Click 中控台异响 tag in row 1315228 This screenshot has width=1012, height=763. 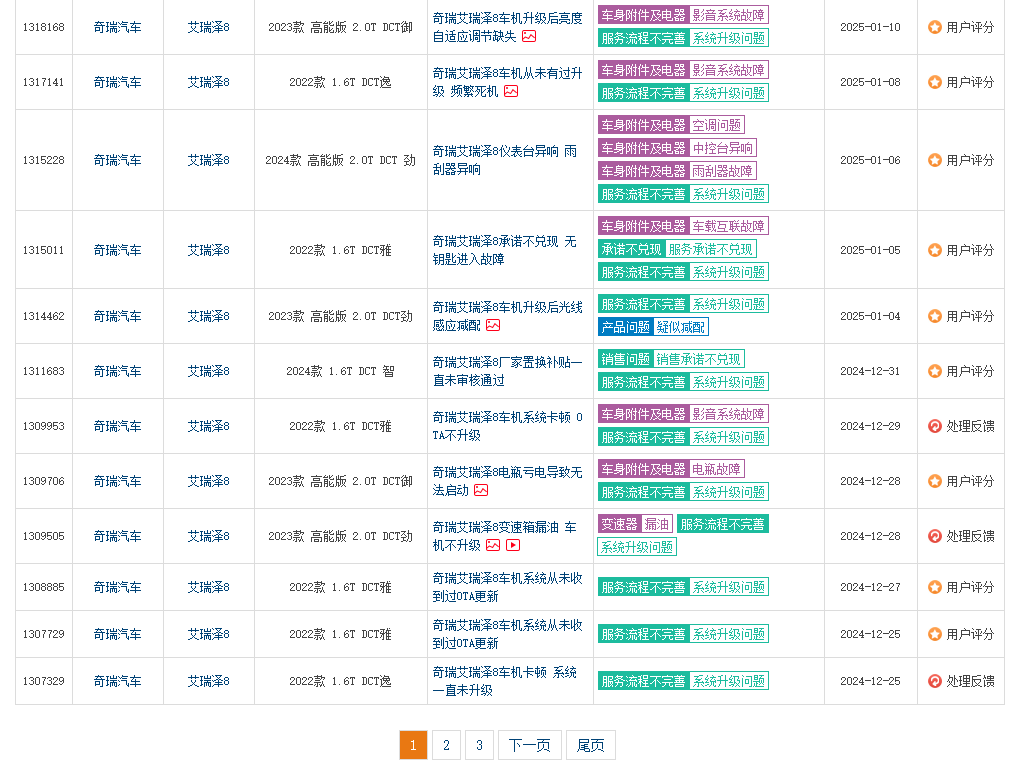(723, 148)
